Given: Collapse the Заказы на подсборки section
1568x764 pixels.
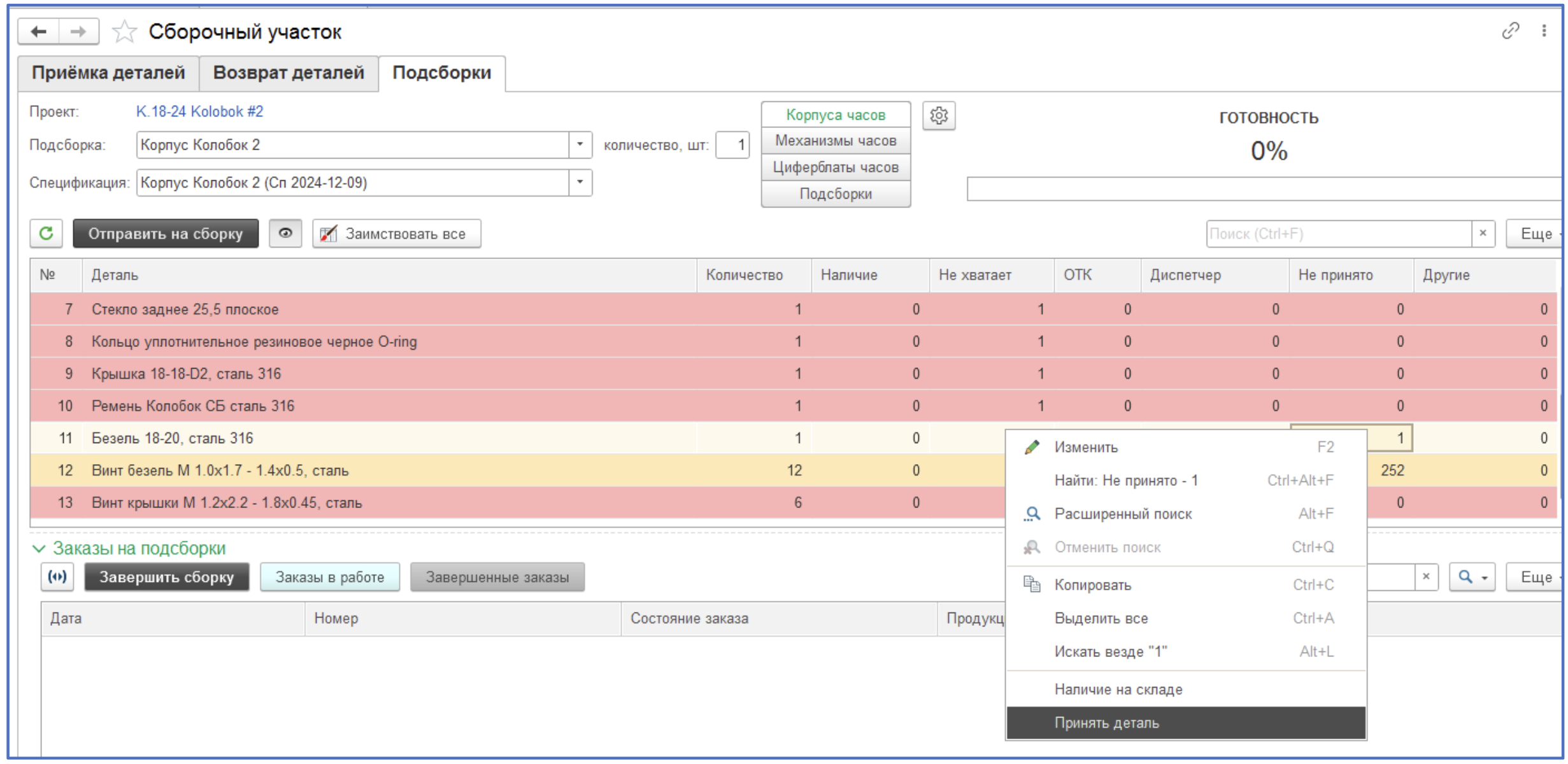Looking at the screenshot, I should click(x=39, y=548).
